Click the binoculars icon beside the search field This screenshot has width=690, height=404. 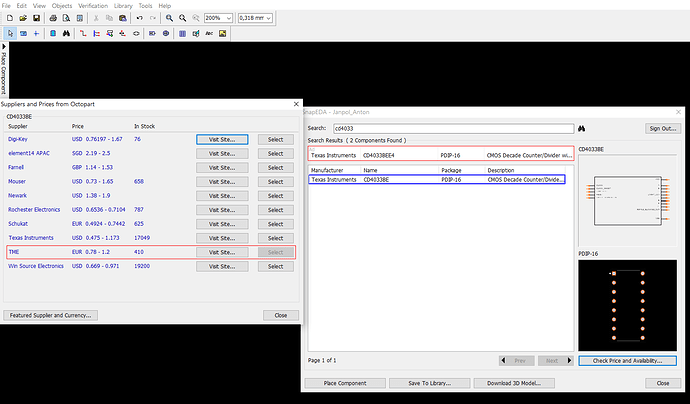581,128
